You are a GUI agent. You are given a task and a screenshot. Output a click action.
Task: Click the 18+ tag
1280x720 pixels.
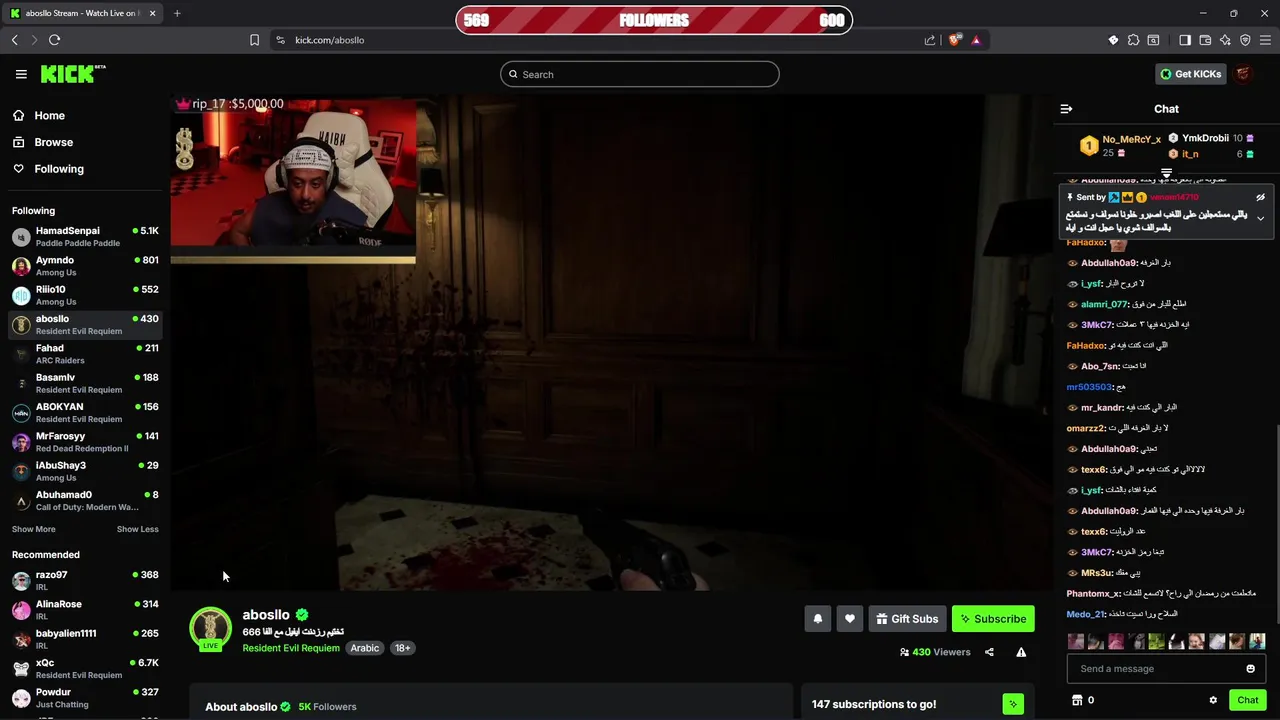tap(402, 648)
